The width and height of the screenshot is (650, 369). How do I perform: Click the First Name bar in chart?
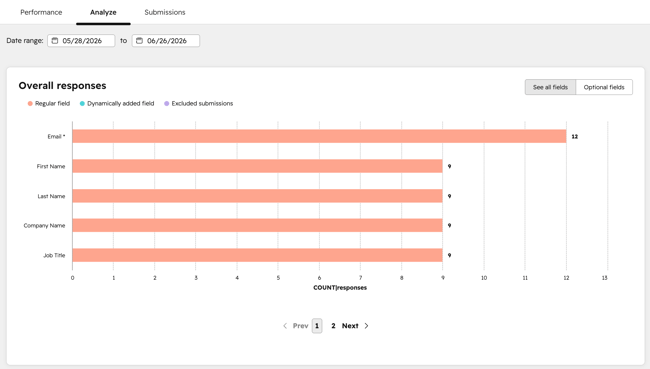click(257, 166)
